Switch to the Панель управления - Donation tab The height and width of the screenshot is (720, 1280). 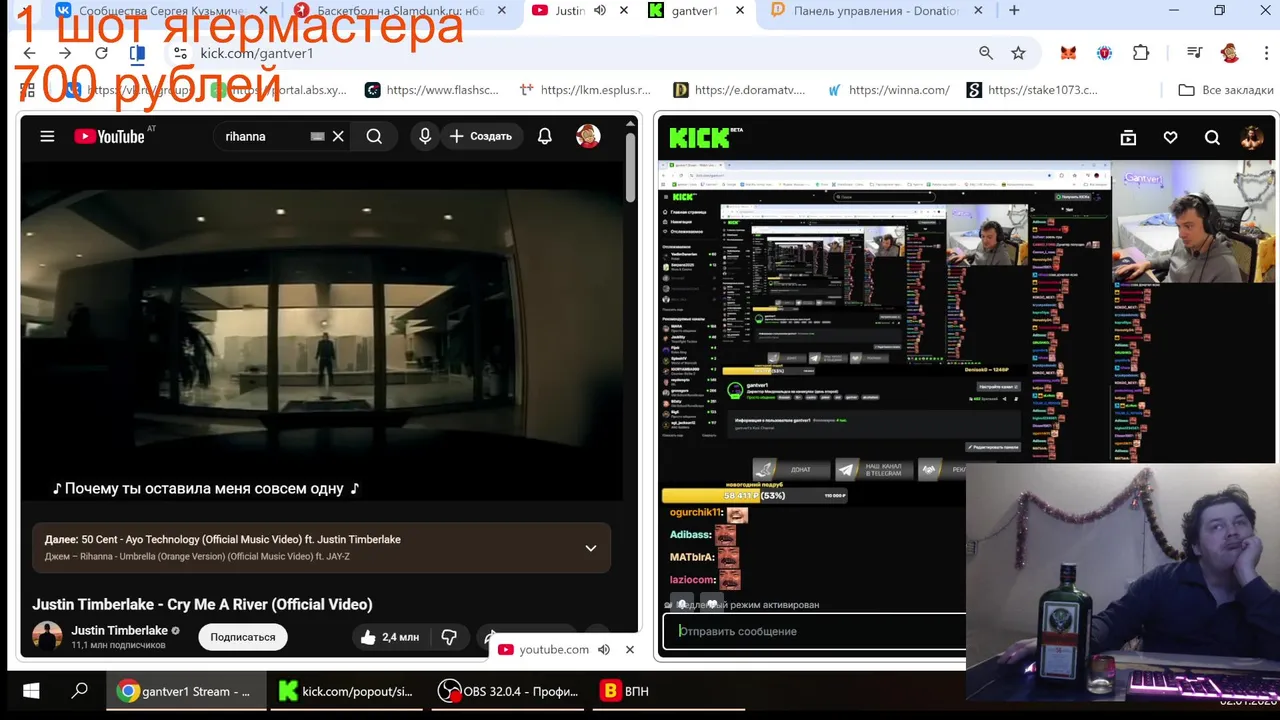[x=875, y=11]
